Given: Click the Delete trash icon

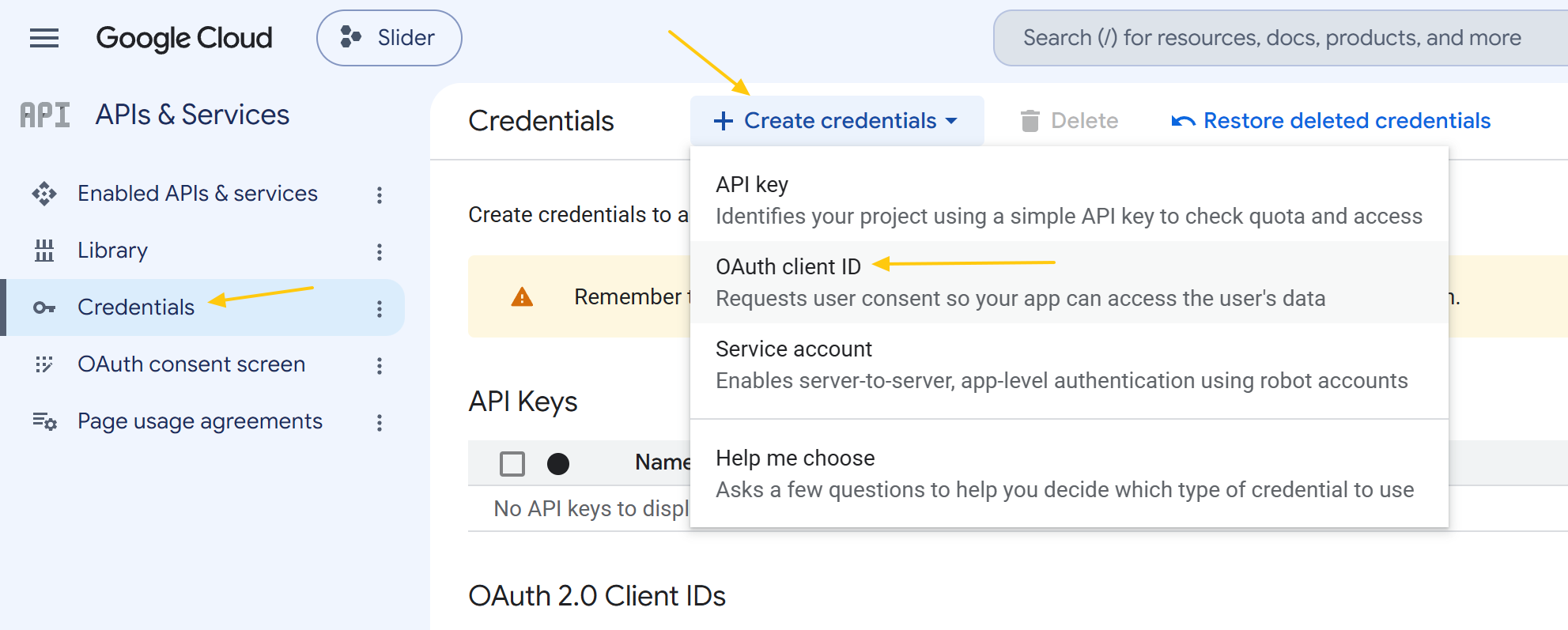Looking at the screenshot, I should pos(1030,121).
